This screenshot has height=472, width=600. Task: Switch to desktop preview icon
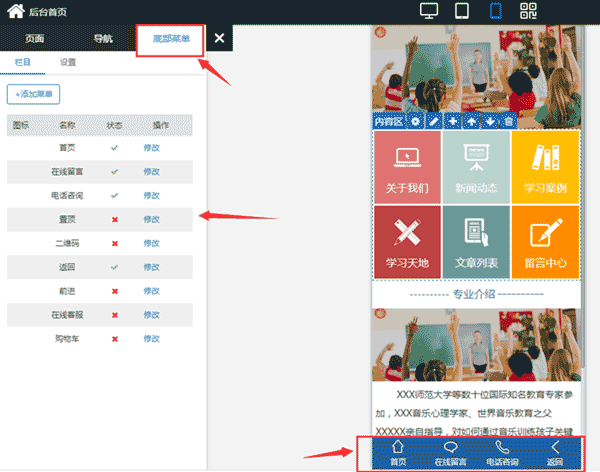coord(429,12)
